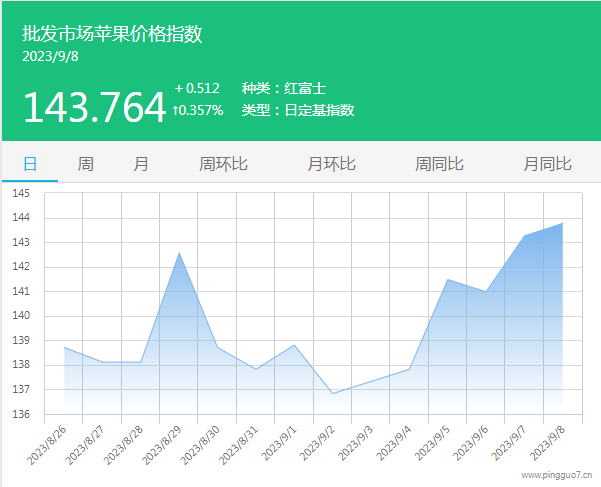Switch to the 周环比 tab
The image size is (601, 487).
point(223,164)
